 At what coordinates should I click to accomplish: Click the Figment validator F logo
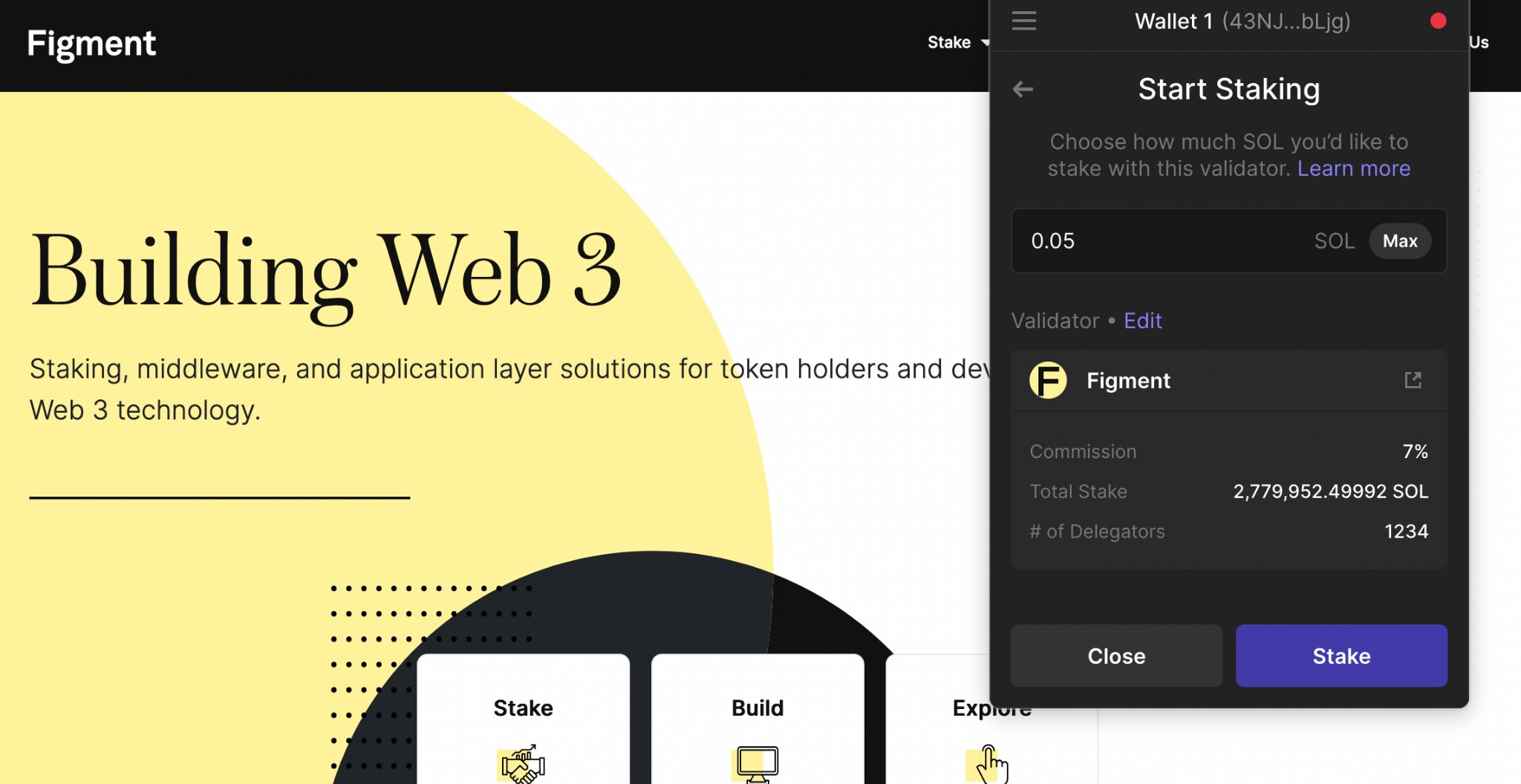coord(1048,380)
